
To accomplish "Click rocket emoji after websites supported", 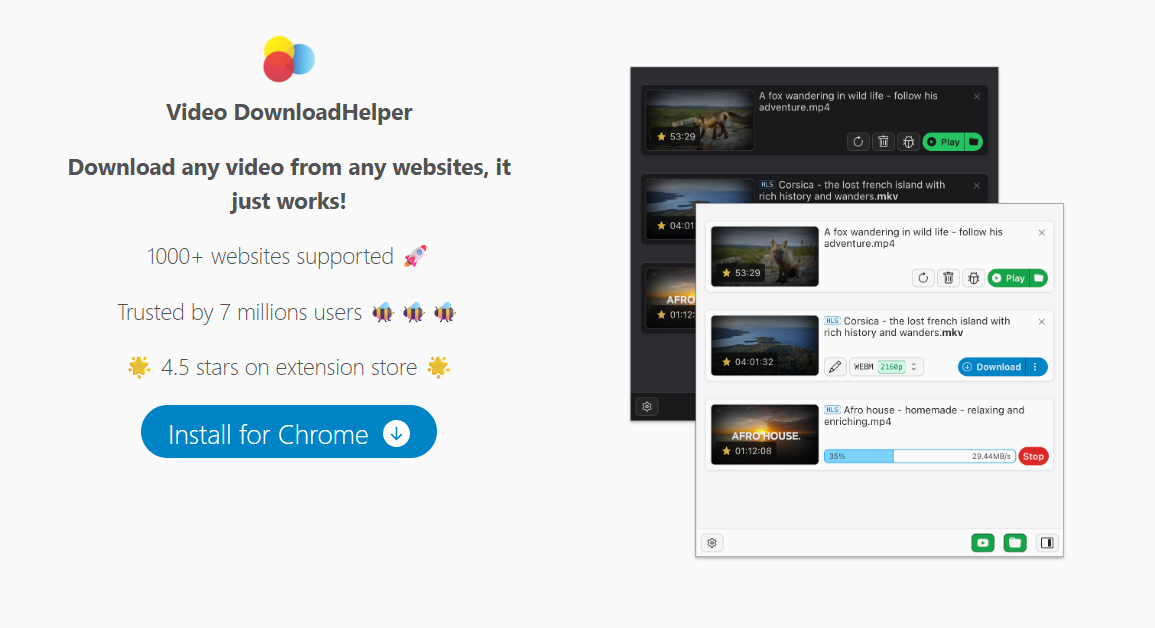I will coord(415,256).
